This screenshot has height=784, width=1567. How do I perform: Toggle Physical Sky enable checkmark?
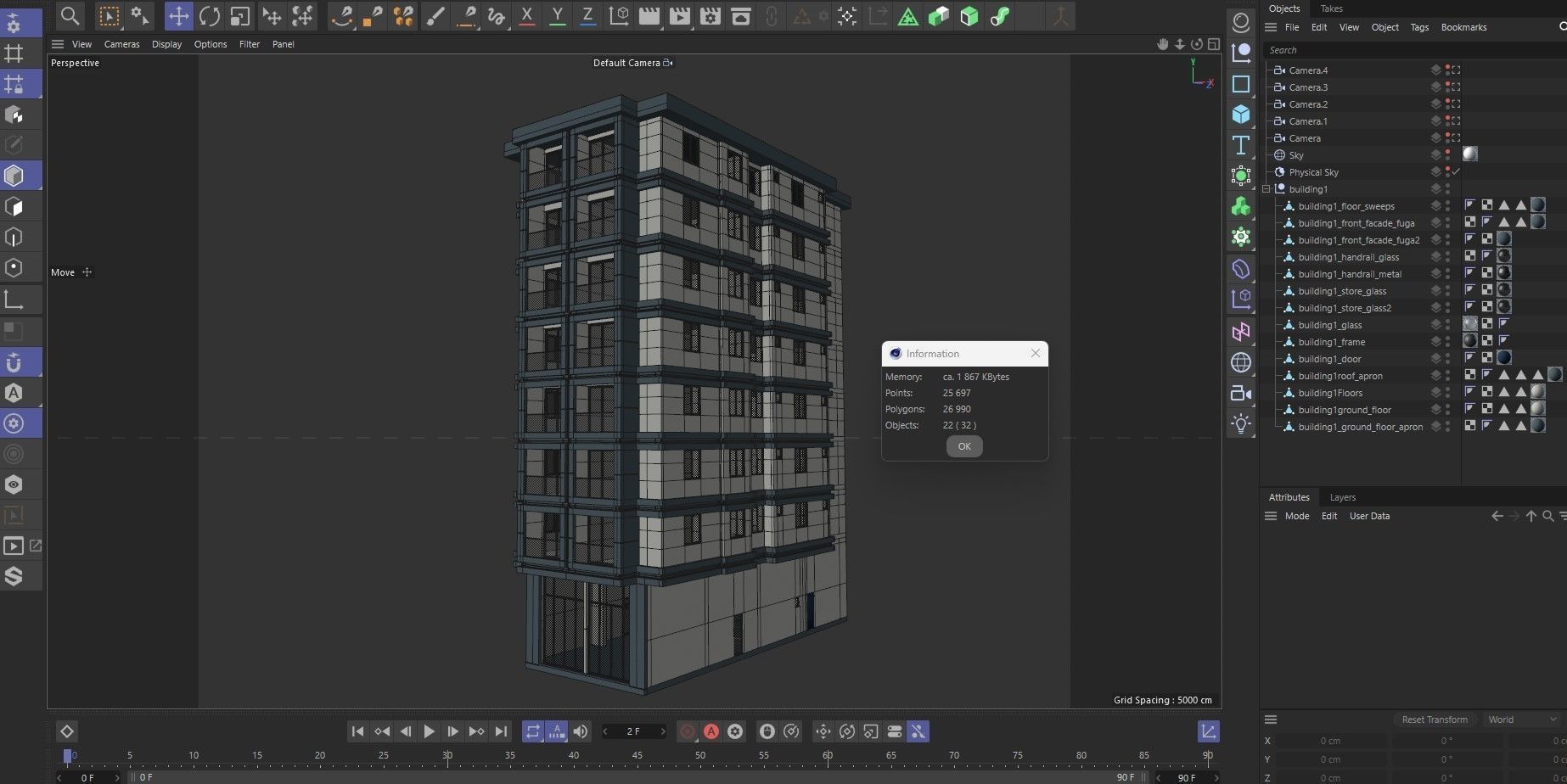pyautogui.click(x=1456, y=172)
